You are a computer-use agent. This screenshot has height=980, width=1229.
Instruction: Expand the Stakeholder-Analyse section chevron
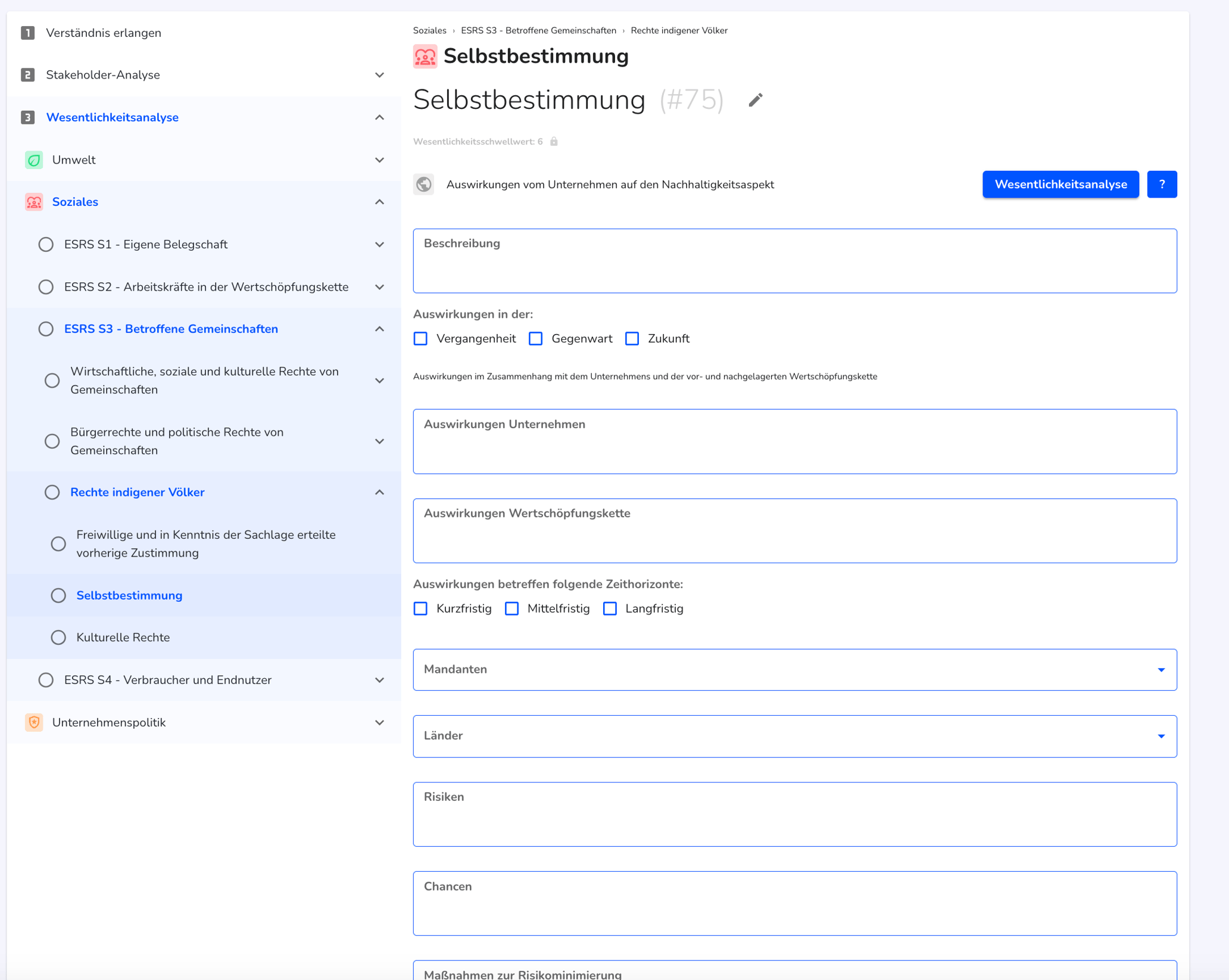[x=380, y=75]
